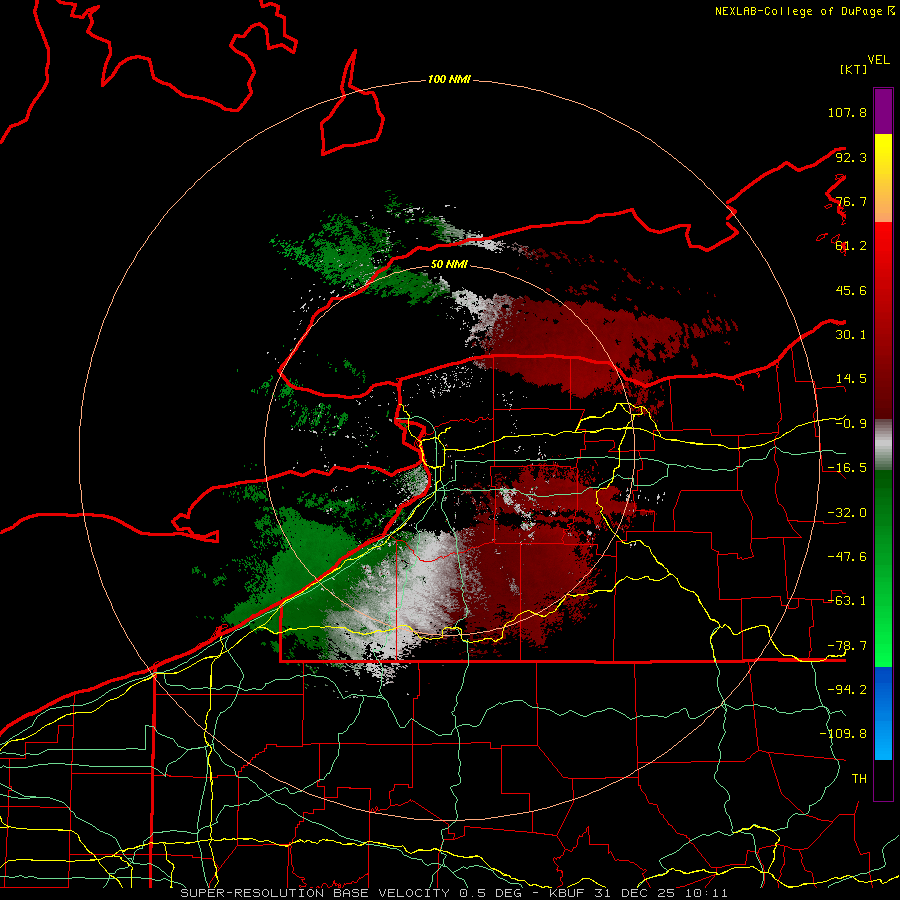Click the TH label on the legend
Image resolution: width=900 pixels, height=900 pixels.
point(859,779)
